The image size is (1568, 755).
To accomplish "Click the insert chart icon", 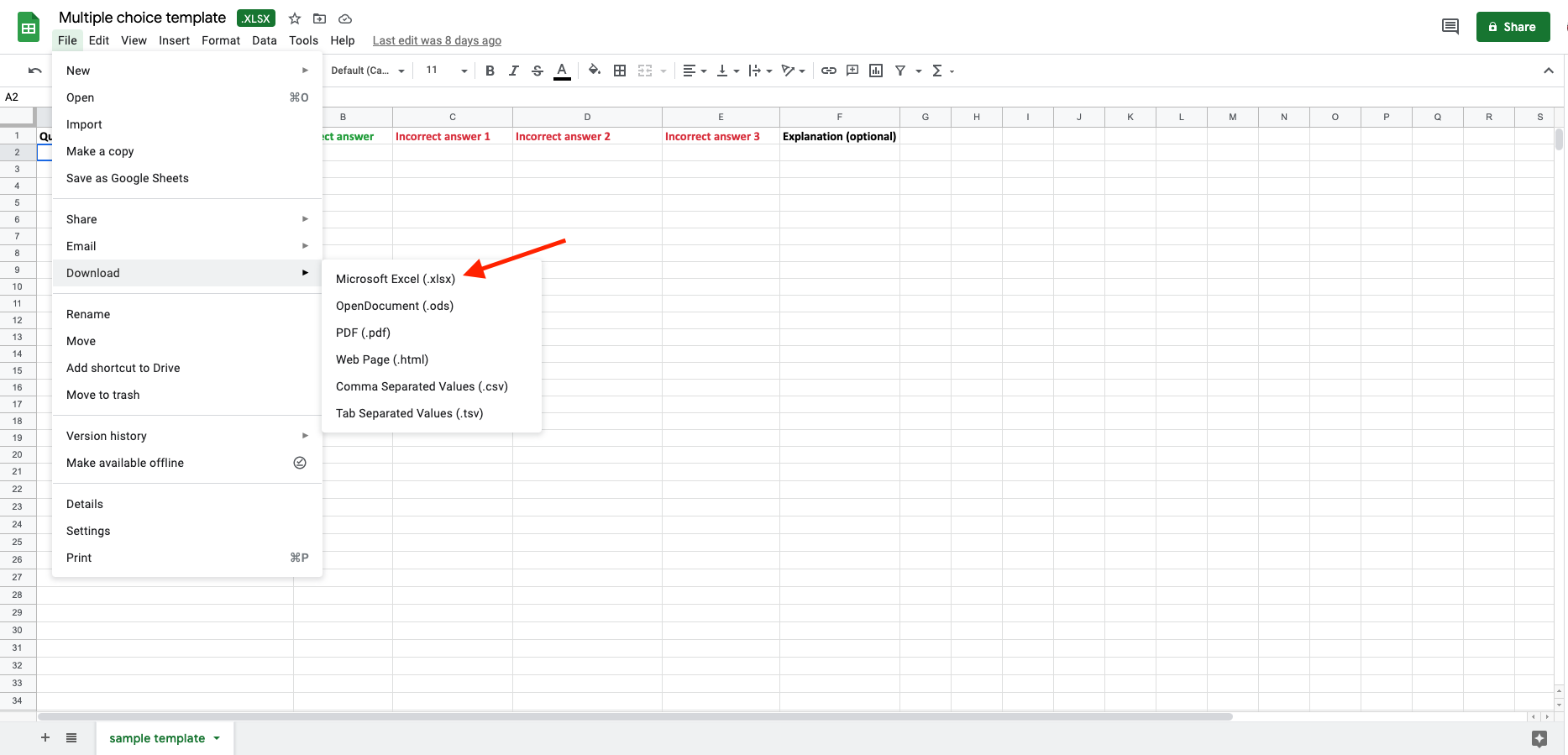I will [x=876, y=71].
